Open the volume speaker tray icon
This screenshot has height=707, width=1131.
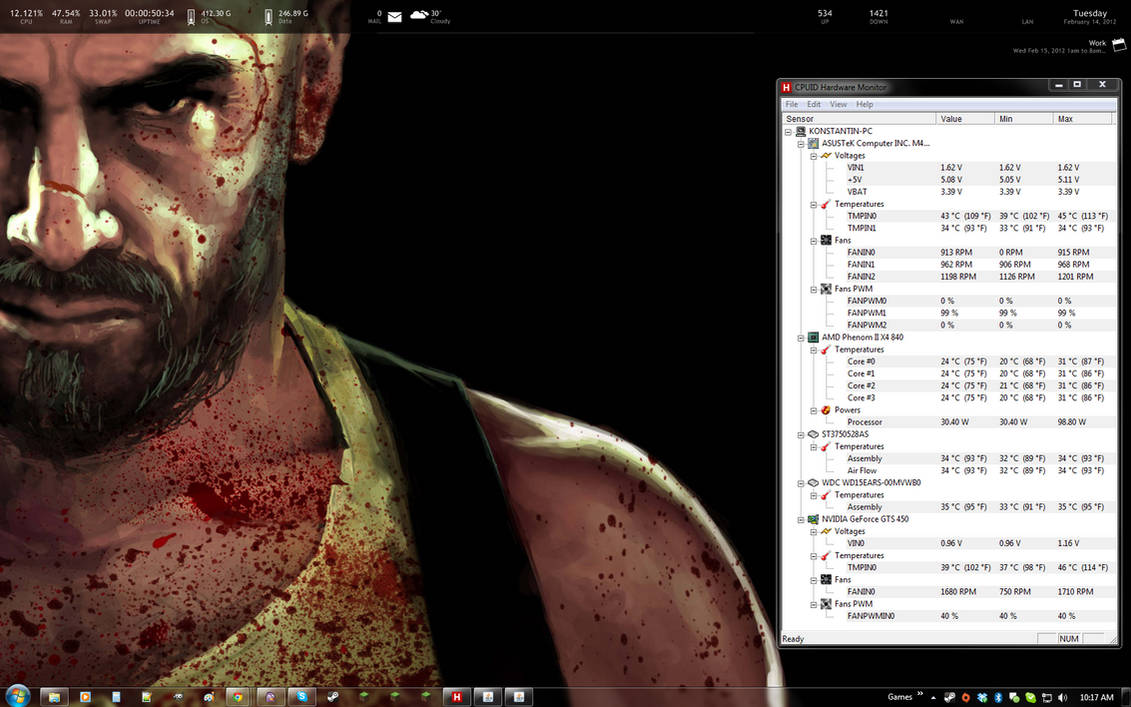1062,698
